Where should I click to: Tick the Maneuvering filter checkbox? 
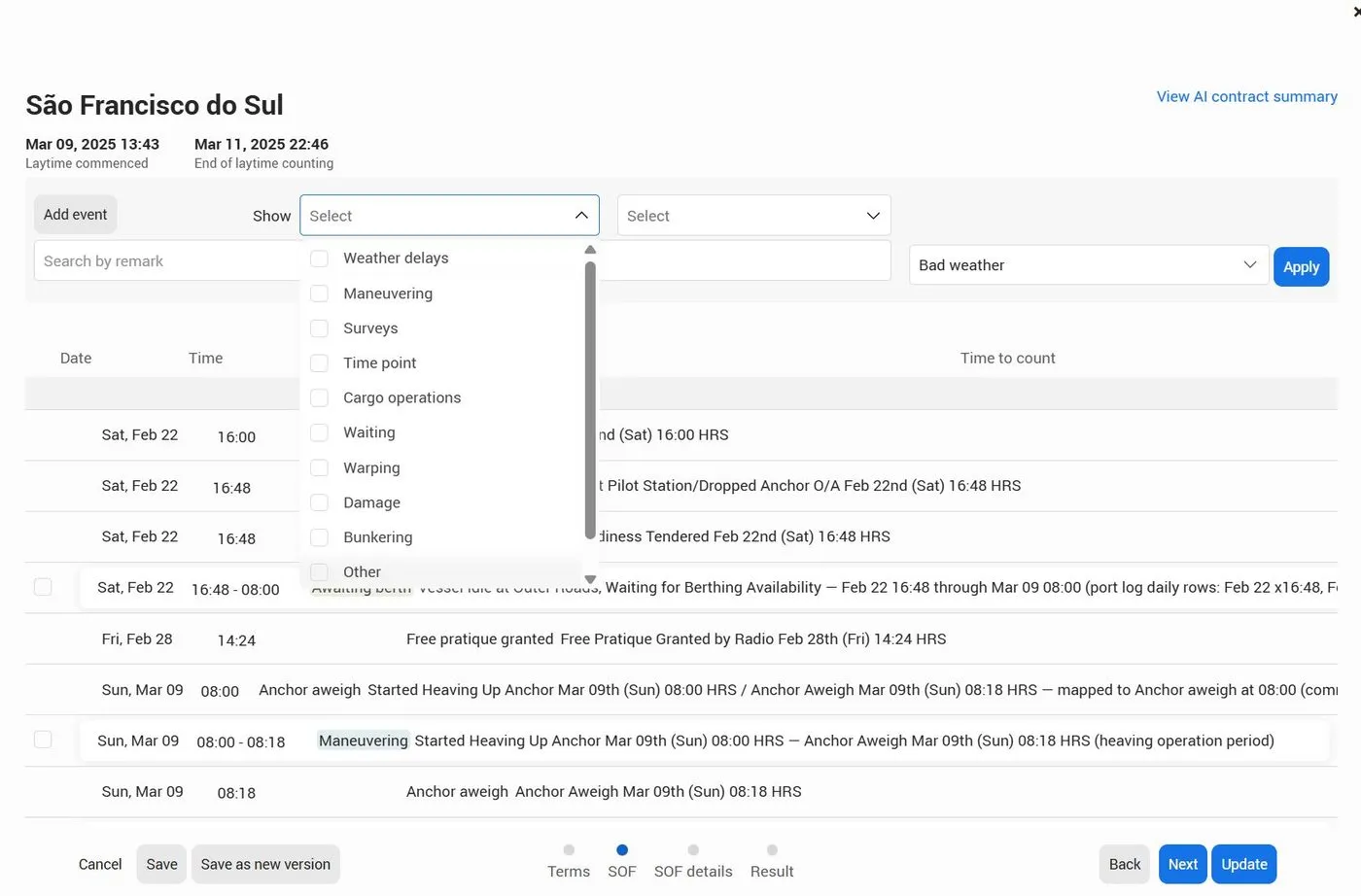tap(319, 293)
